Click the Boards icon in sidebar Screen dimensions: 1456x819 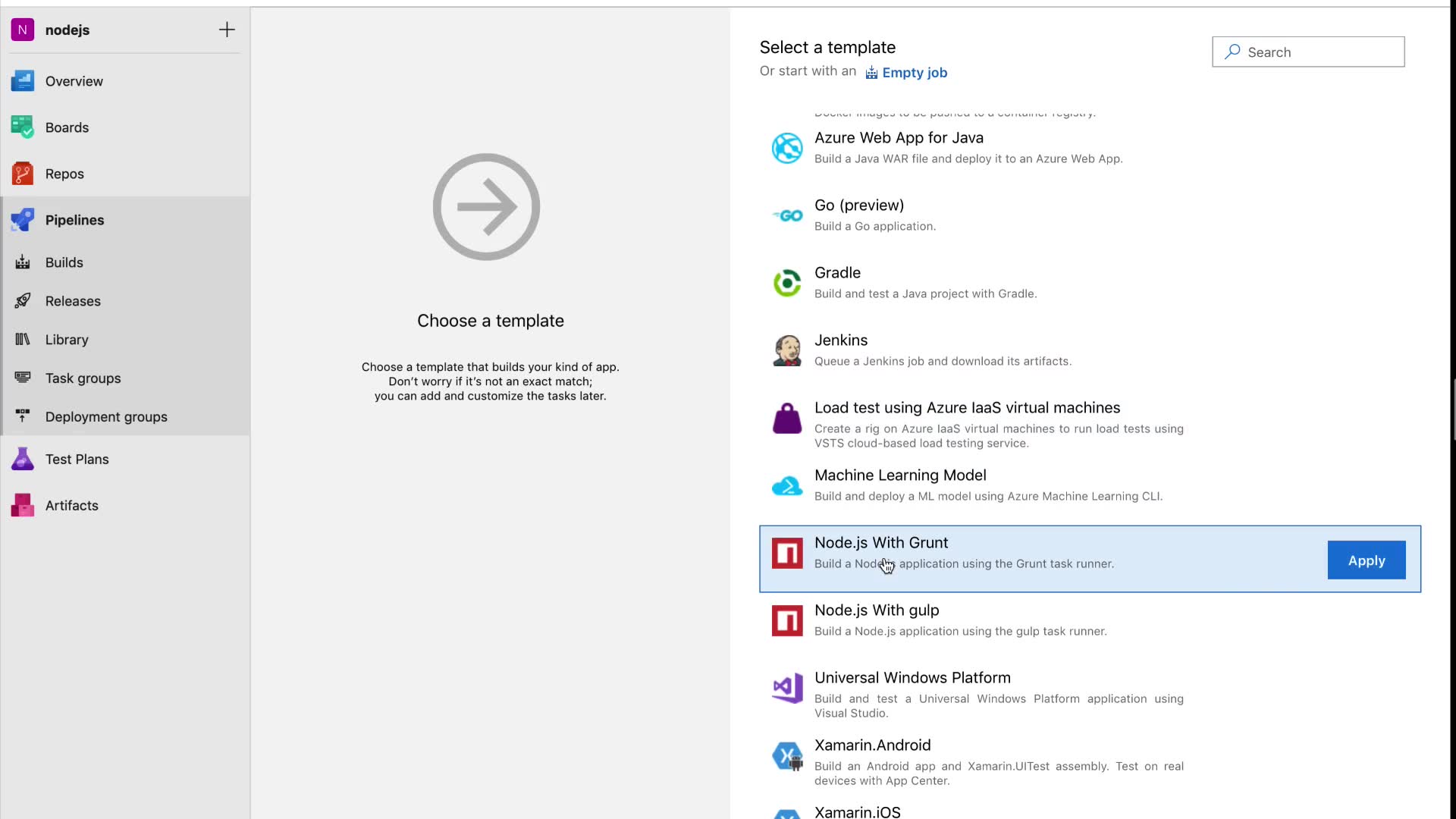(x=22, y=127)
